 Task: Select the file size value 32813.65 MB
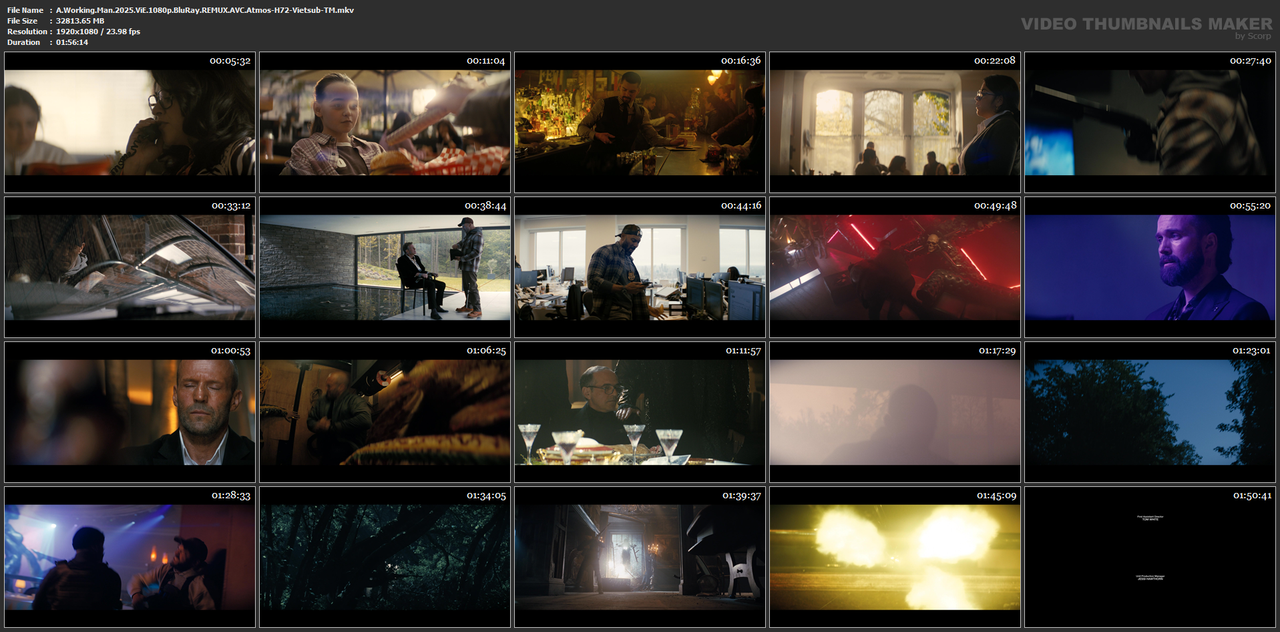80,21
